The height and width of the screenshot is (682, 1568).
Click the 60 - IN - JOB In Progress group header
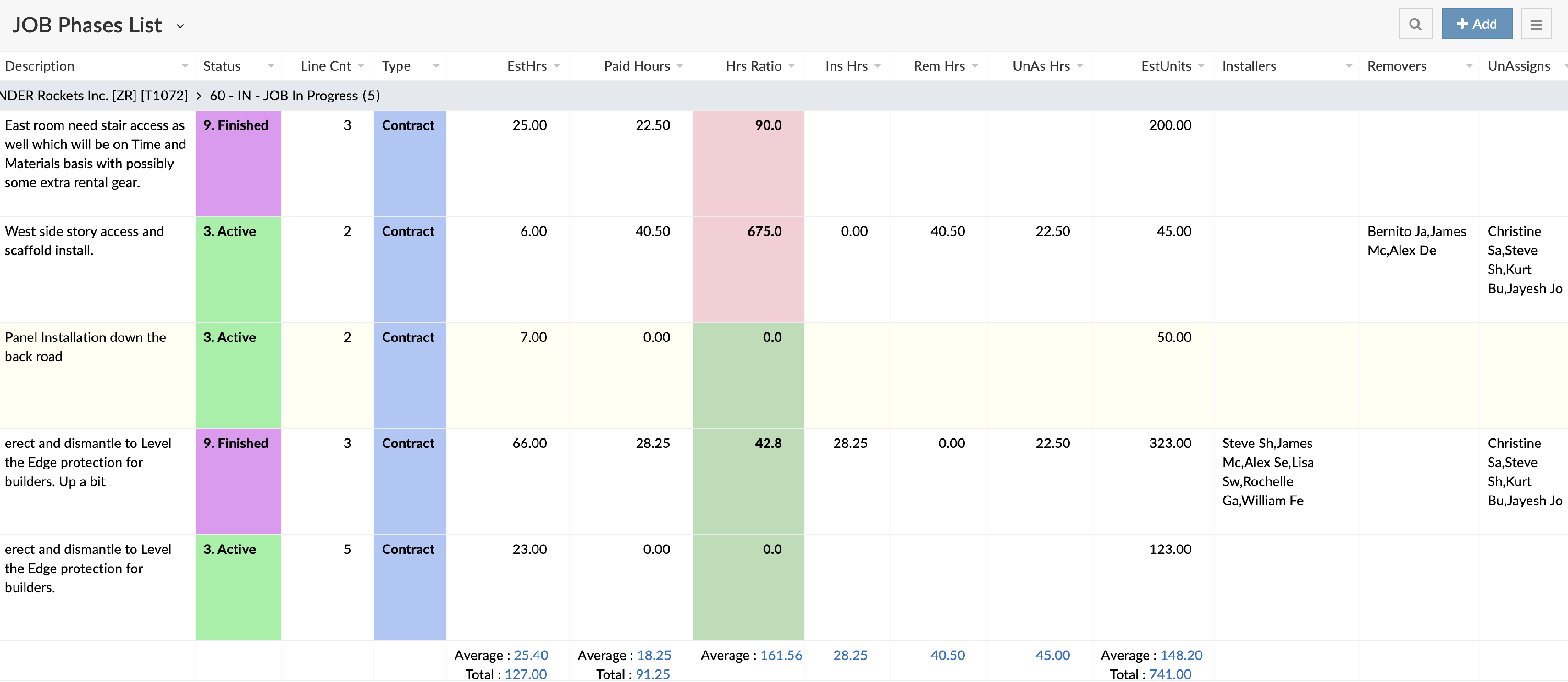tap(295, 96)
